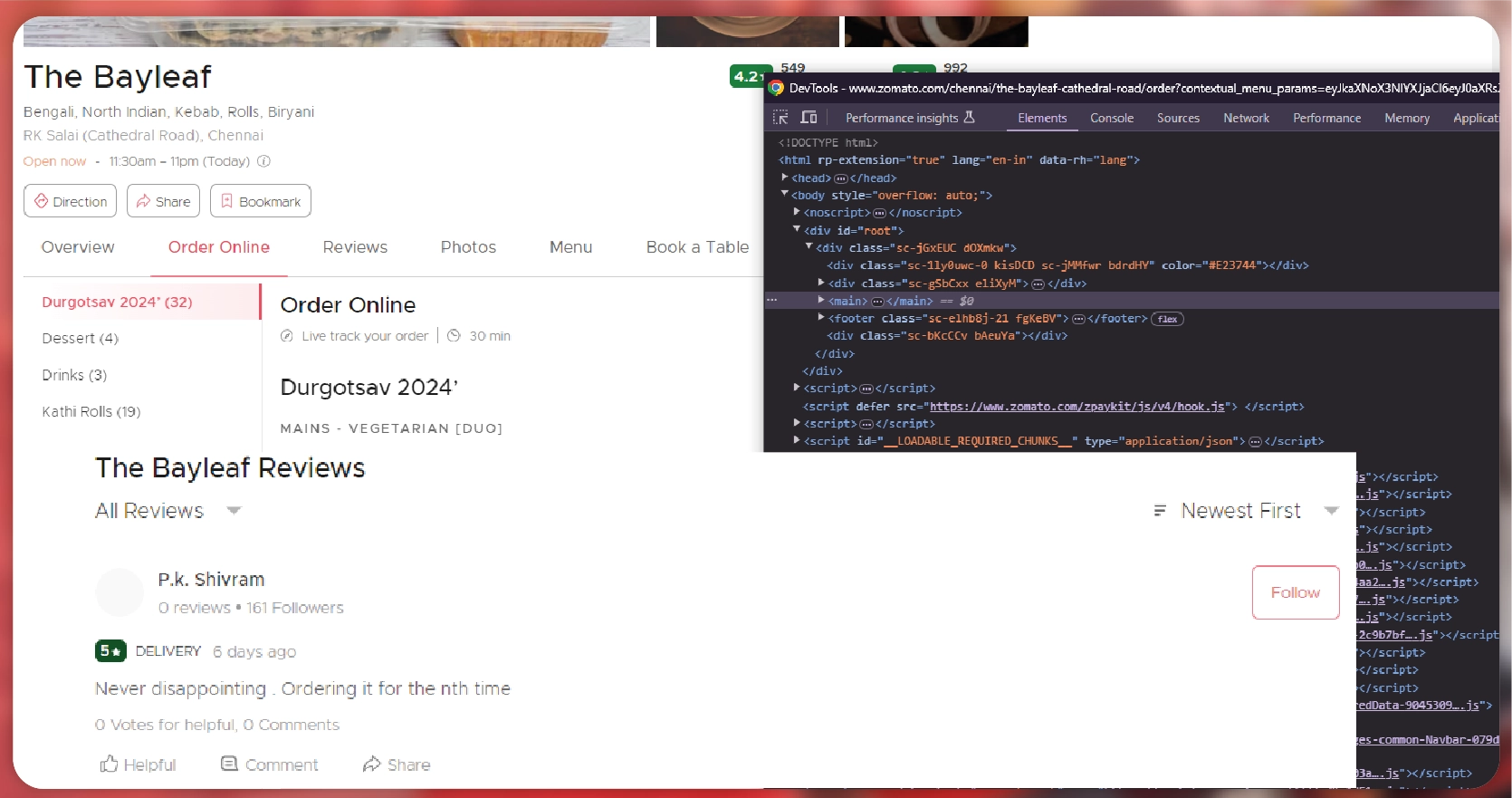Viewport: 1512px width, 798px height.
Task: Click the <!DOCTYPE html> line
Action: point(828,142)
